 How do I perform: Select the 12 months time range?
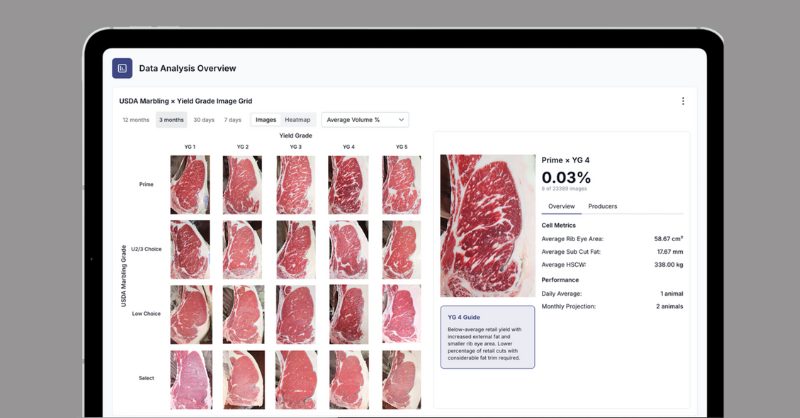pos(136,120)
